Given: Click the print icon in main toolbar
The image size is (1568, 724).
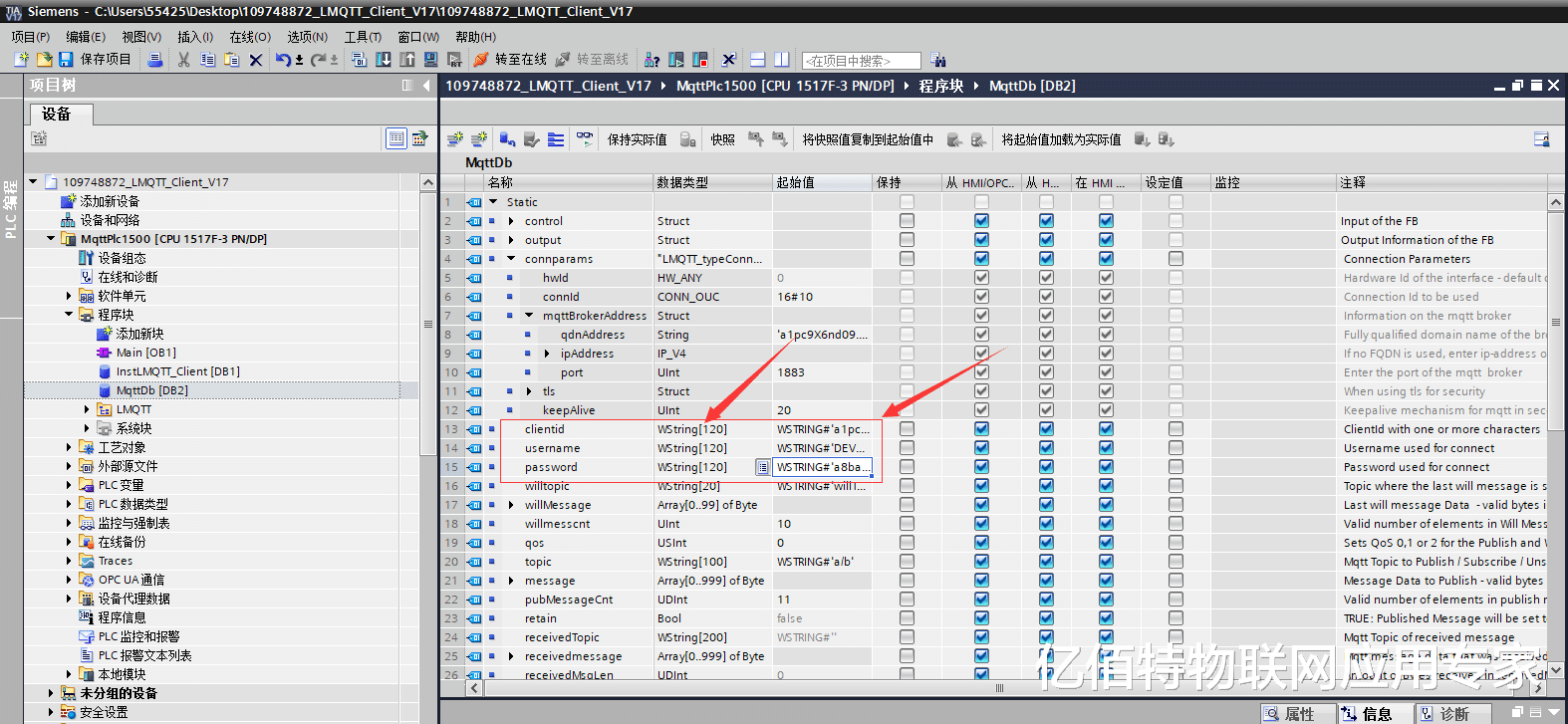Looking at the screenshot, I should pos(155,60).
